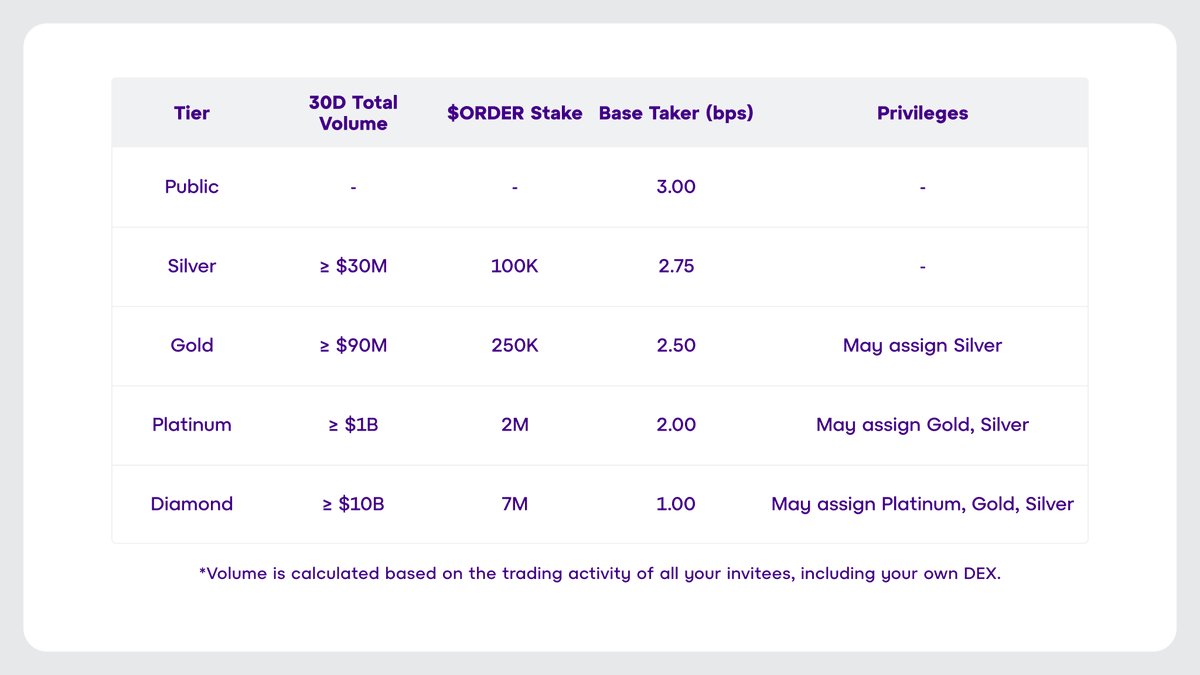
Task: Click "May assign Platinum, Gold, Silver" privilege
Action: (x=922, y=504)
